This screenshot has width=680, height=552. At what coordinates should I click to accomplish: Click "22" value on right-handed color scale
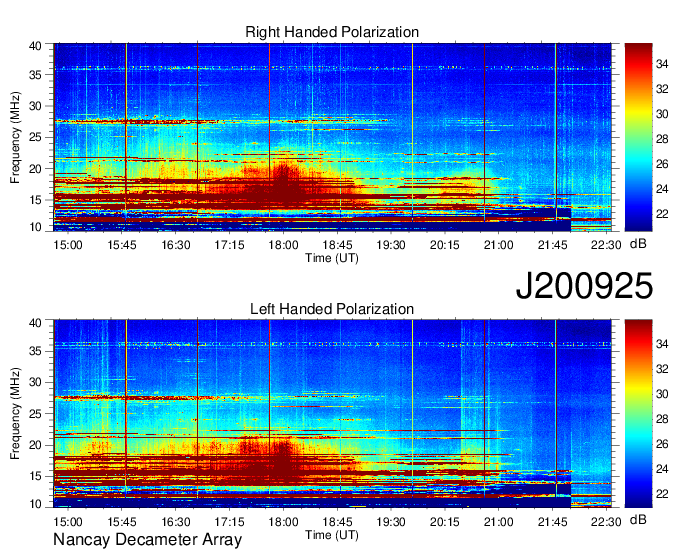point(662,214)
